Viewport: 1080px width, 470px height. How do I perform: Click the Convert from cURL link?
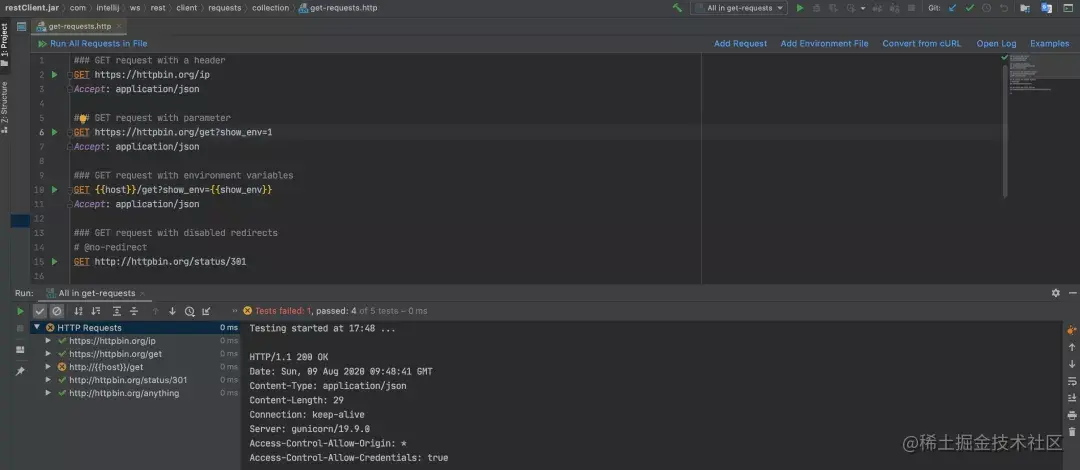click(x=922, y=43)
